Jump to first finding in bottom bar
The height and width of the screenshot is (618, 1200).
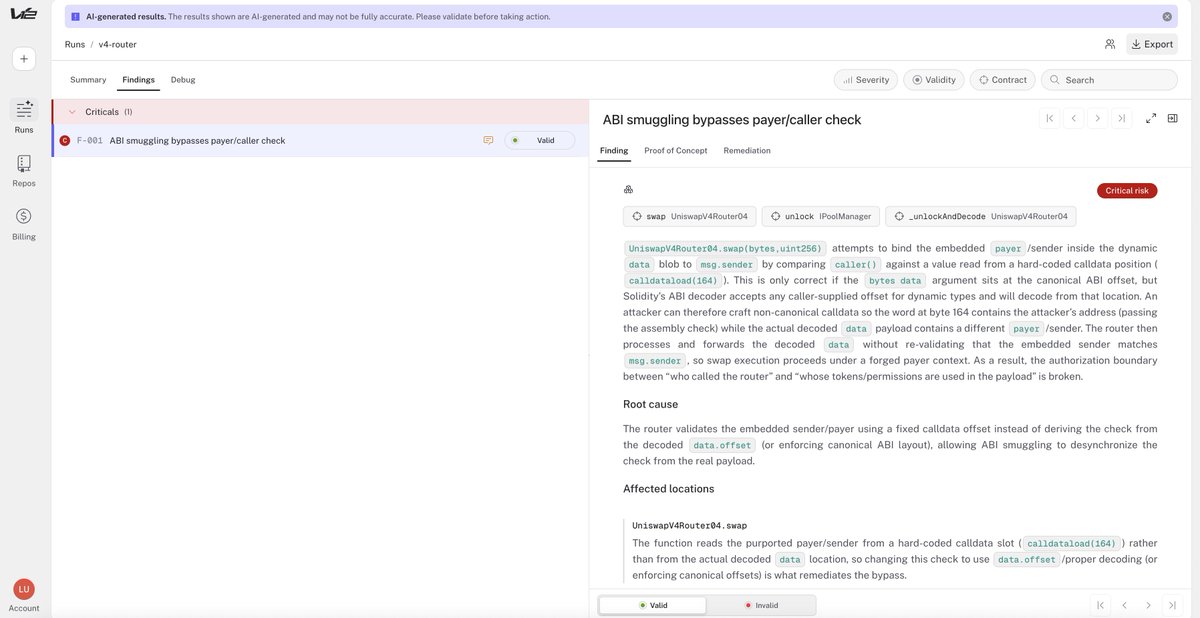pos(1100,605)
